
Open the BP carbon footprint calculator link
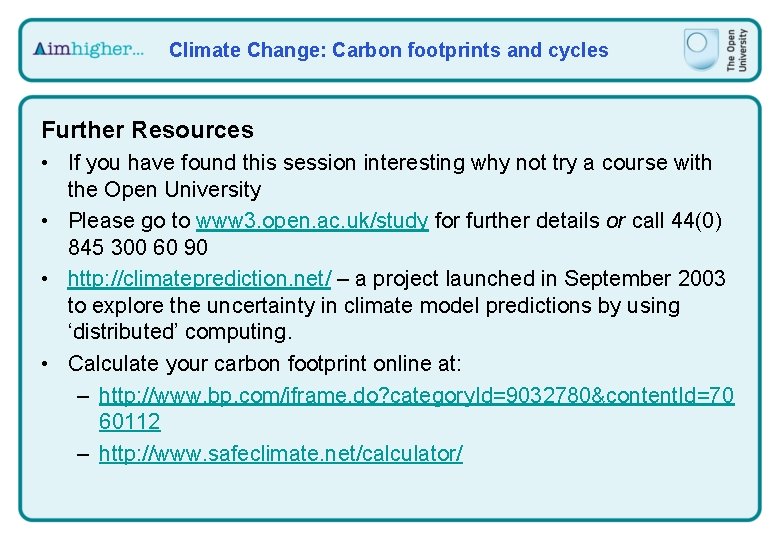416,396
